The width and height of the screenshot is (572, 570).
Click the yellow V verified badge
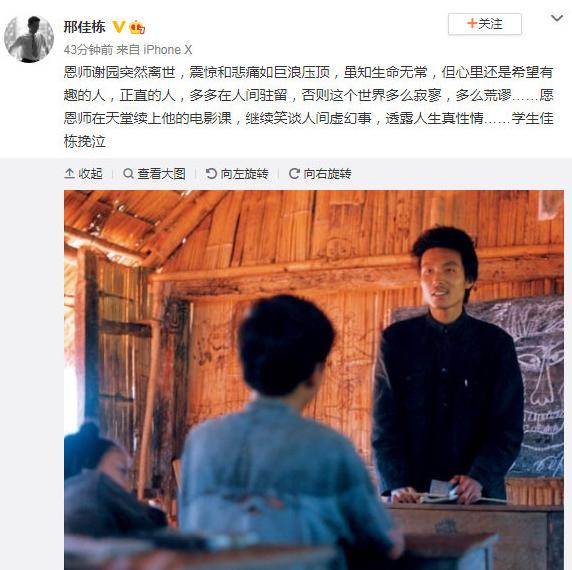[119, 27]
